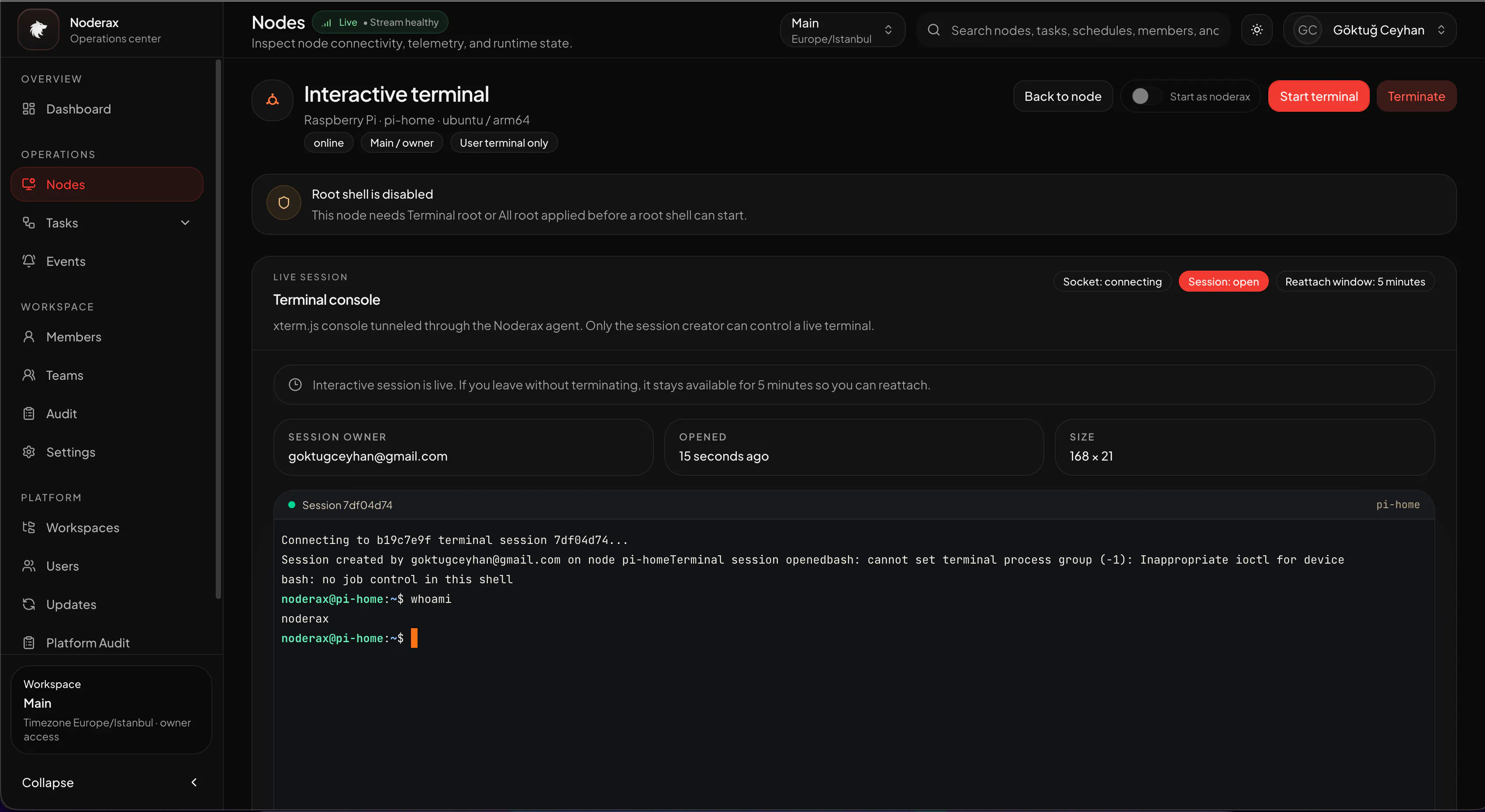Open workspace Settings
The image size is (1485, 812).
[107, 452]
